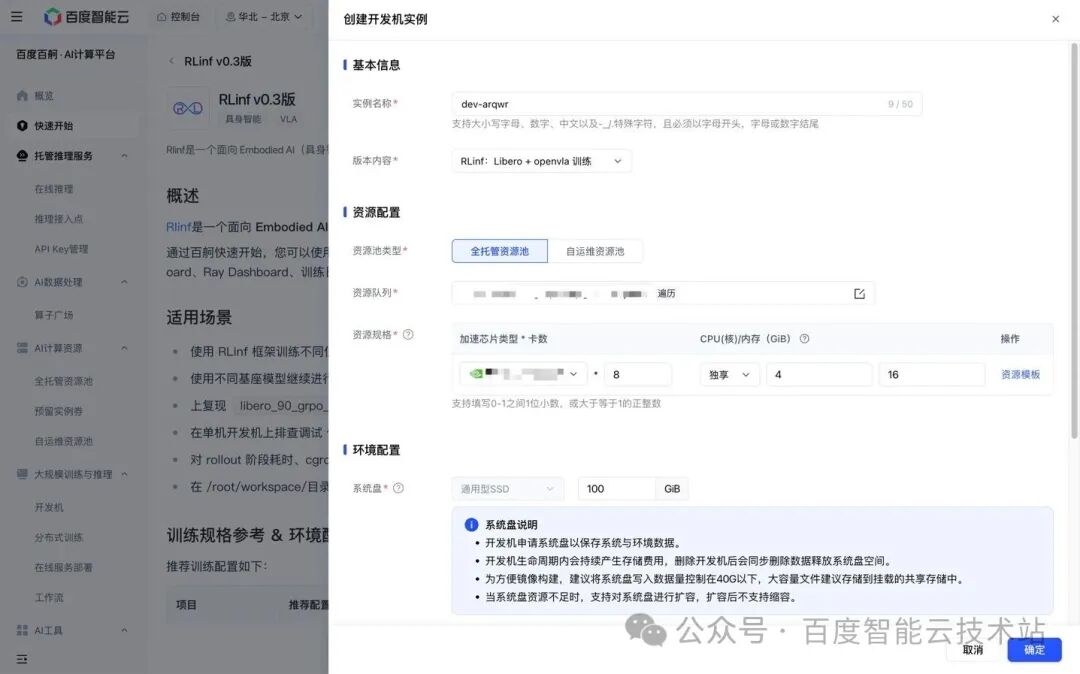This screenshot has height=674, width=1080.
Task: Click the 确定 confirm button
Action: click(1034, 650)
